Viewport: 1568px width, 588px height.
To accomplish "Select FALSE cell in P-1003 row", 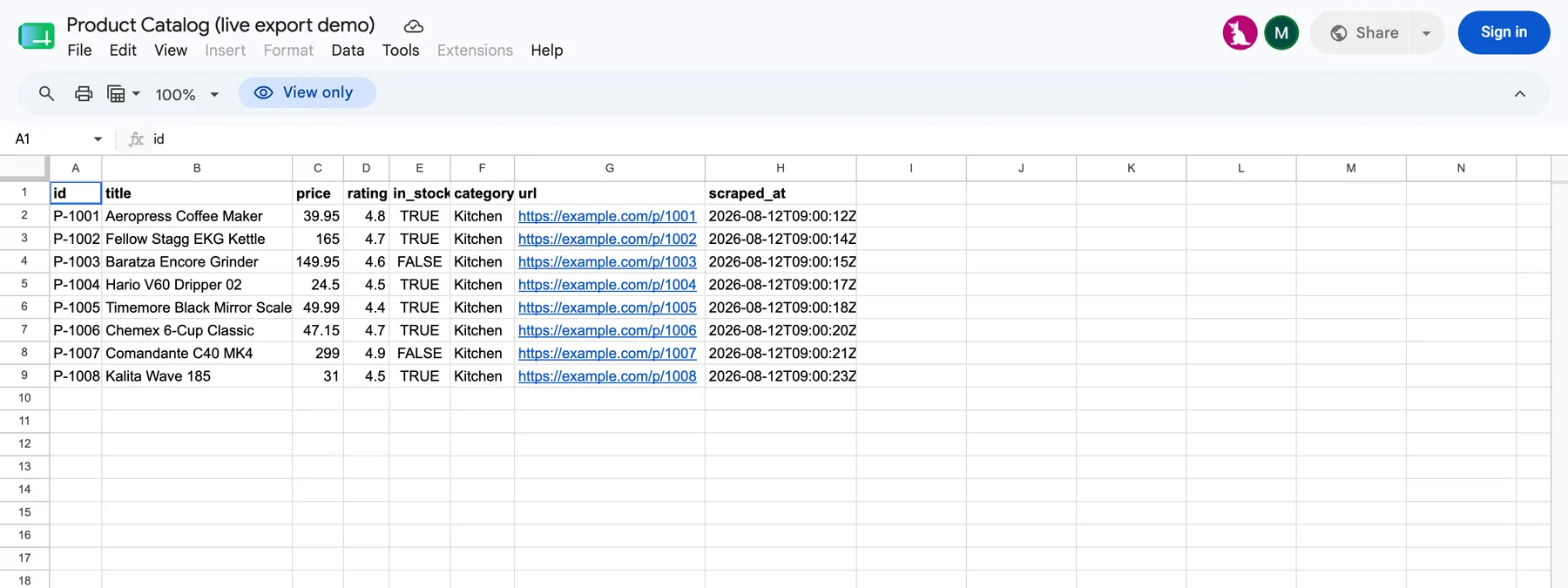I will tap(420, 261).
